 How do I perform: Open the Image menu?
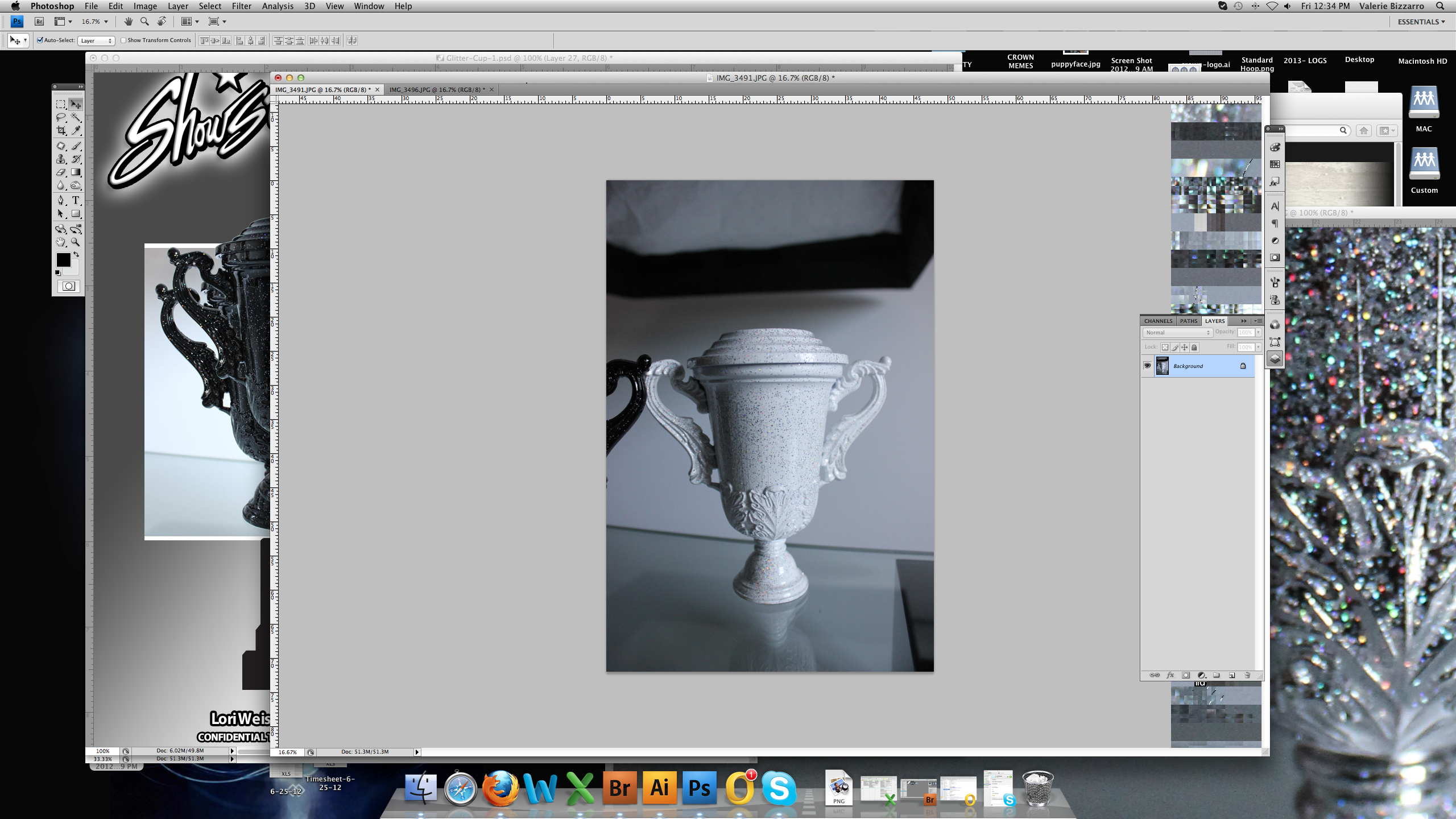tap(145, 6)
